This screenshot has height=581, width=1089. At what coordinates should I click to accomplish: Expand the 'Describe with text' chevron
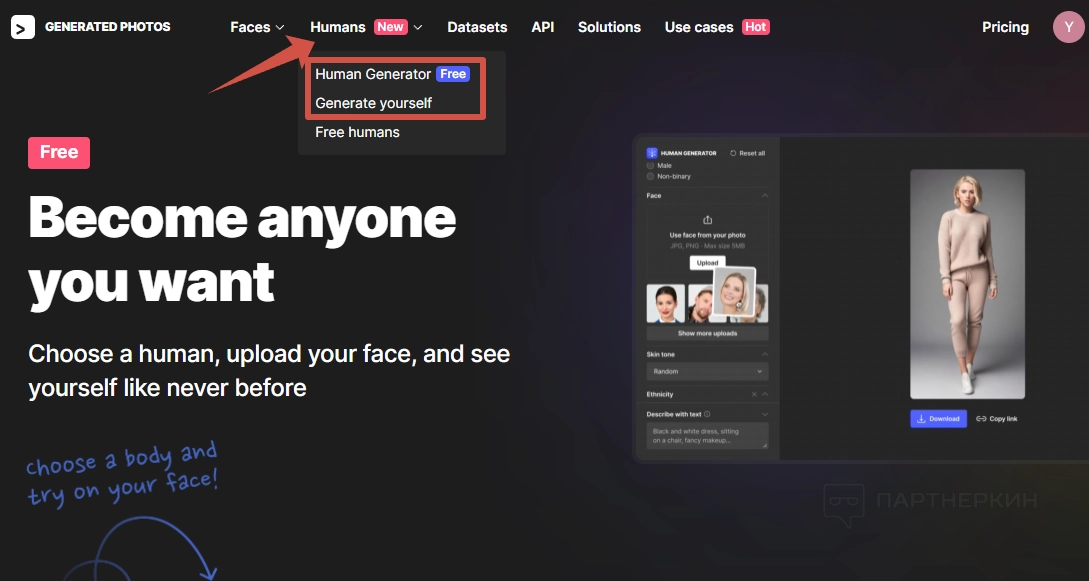coord(765,414)
